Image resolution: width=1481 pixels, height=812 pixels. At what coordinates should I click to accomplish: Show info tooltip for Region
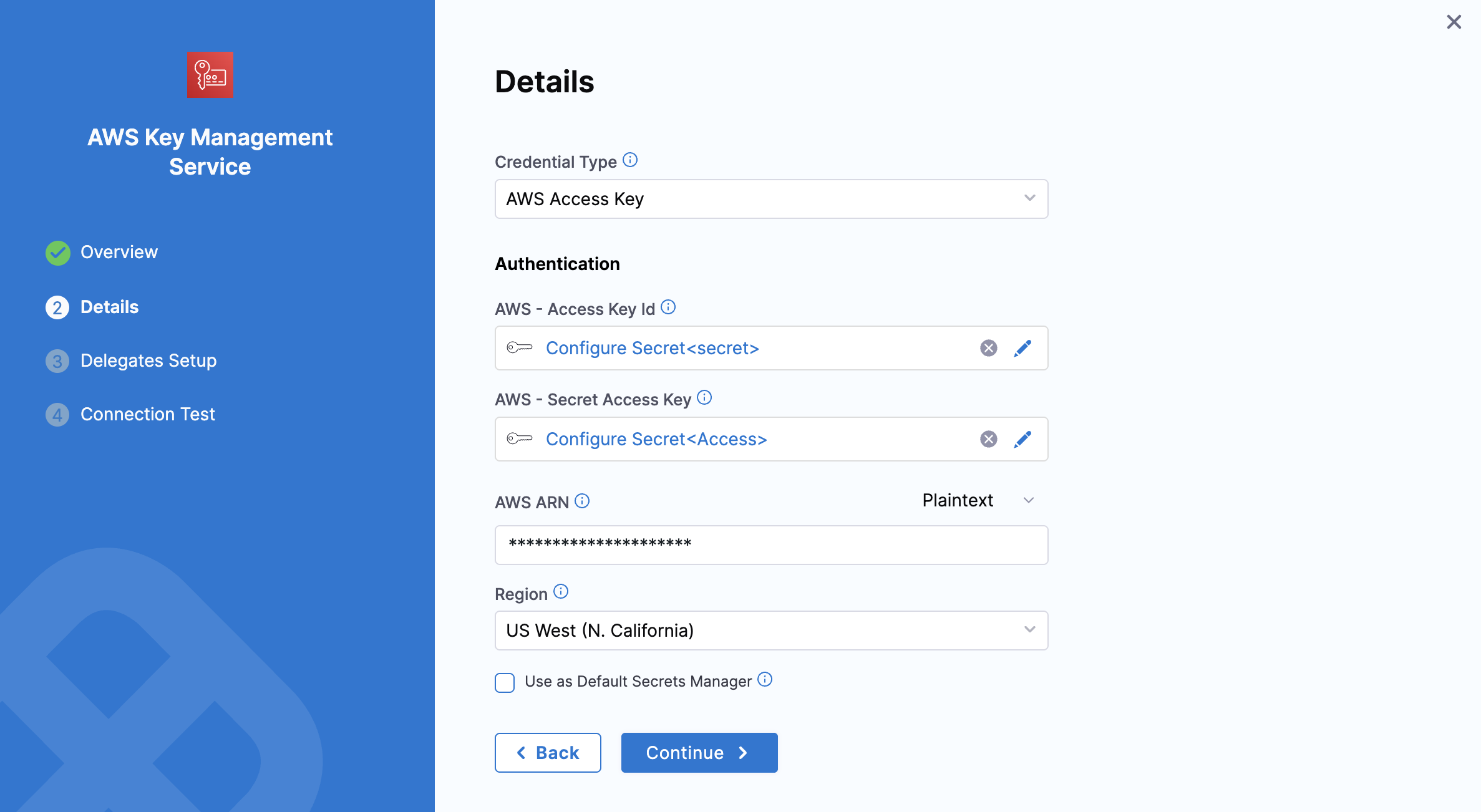561,592
